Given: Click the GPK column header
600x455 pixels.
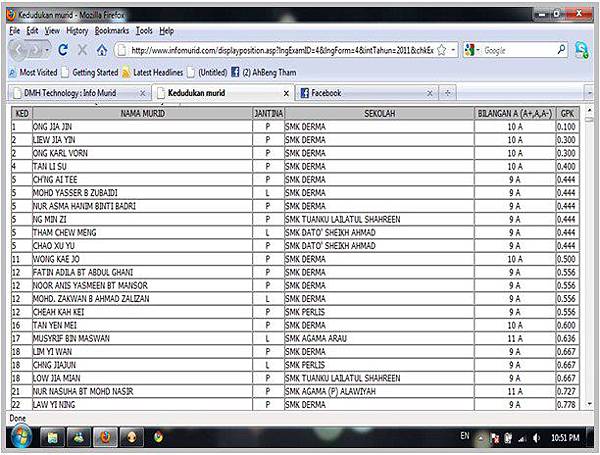Looking at the screenshot, I should [567, 114].
